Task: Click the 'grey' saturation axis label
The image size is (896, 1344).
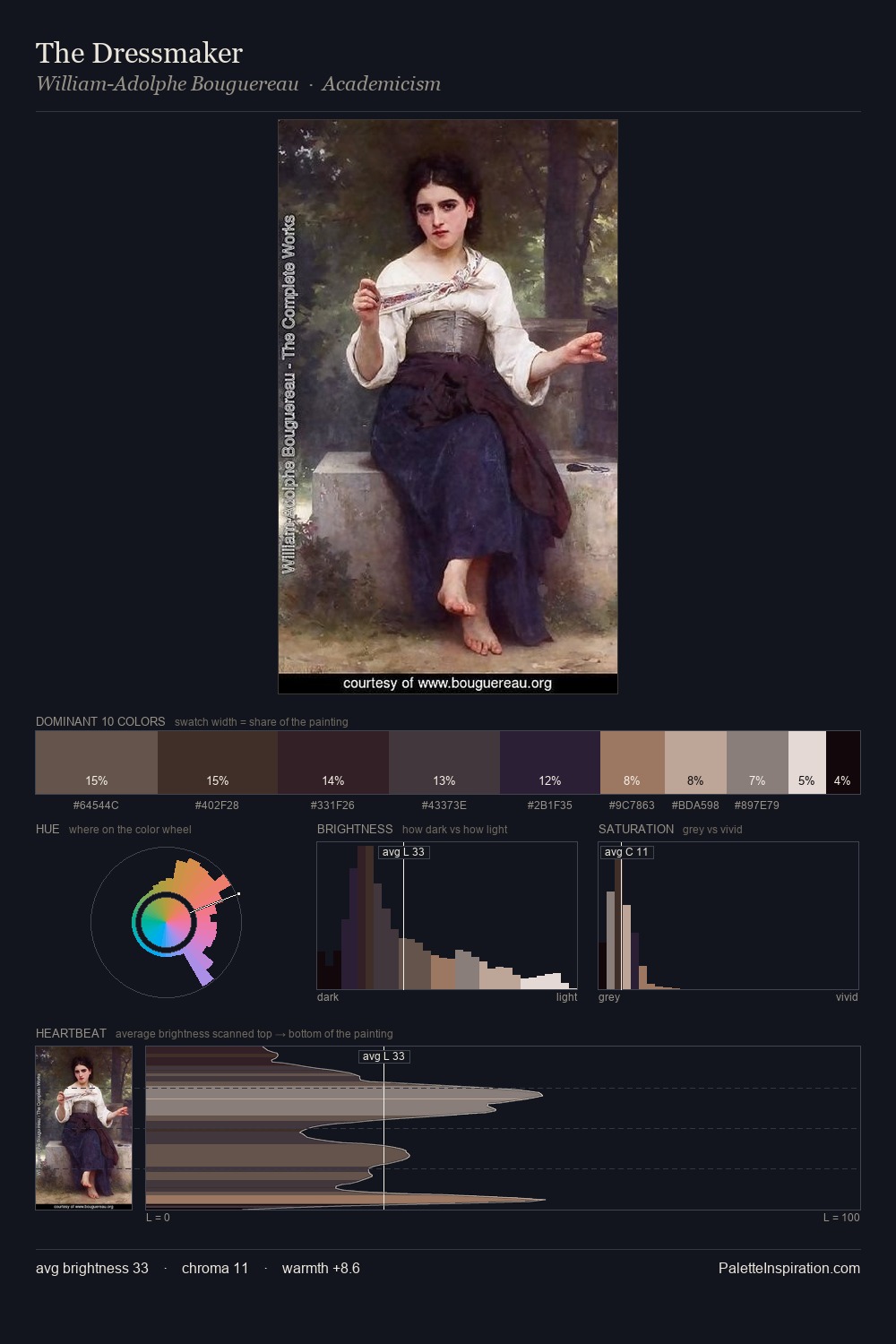Action: tap(609, 997)
